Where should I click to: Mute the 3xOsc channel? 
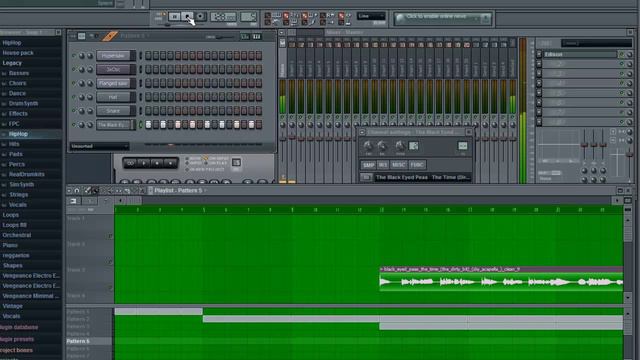(x=74, y=69)
